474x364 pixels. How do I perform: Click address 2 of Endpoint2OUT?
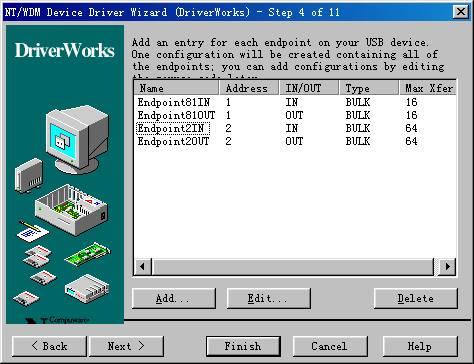228,141
